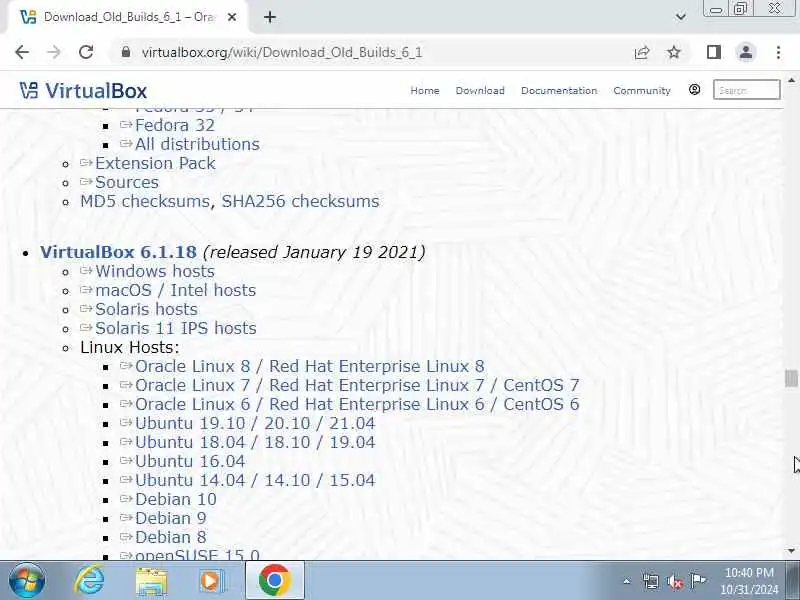Screen dimensions: 800x600
Task: Click external-link icon beside Extension Pack
Action: 86,162
